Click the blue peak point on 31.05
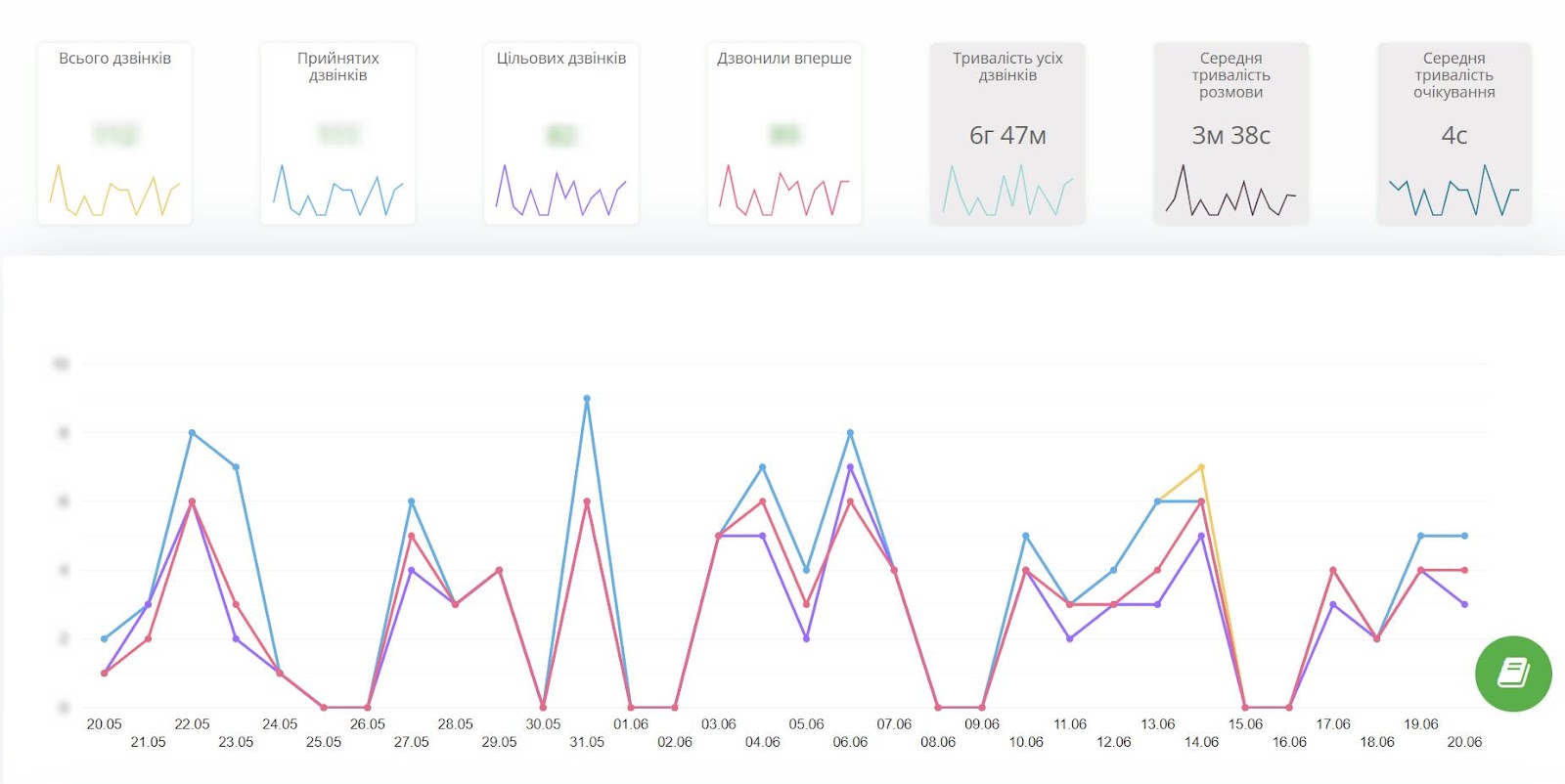The width and height of the screenshot is (1565, 784). (587, 399)
